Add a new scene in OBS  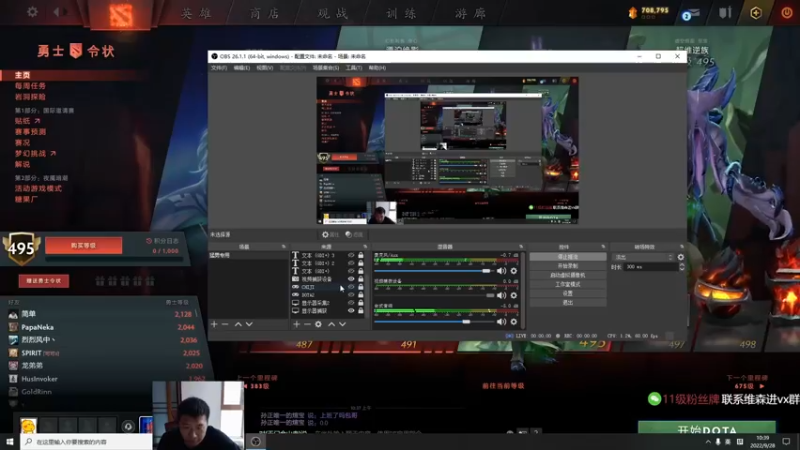point(214,324)
